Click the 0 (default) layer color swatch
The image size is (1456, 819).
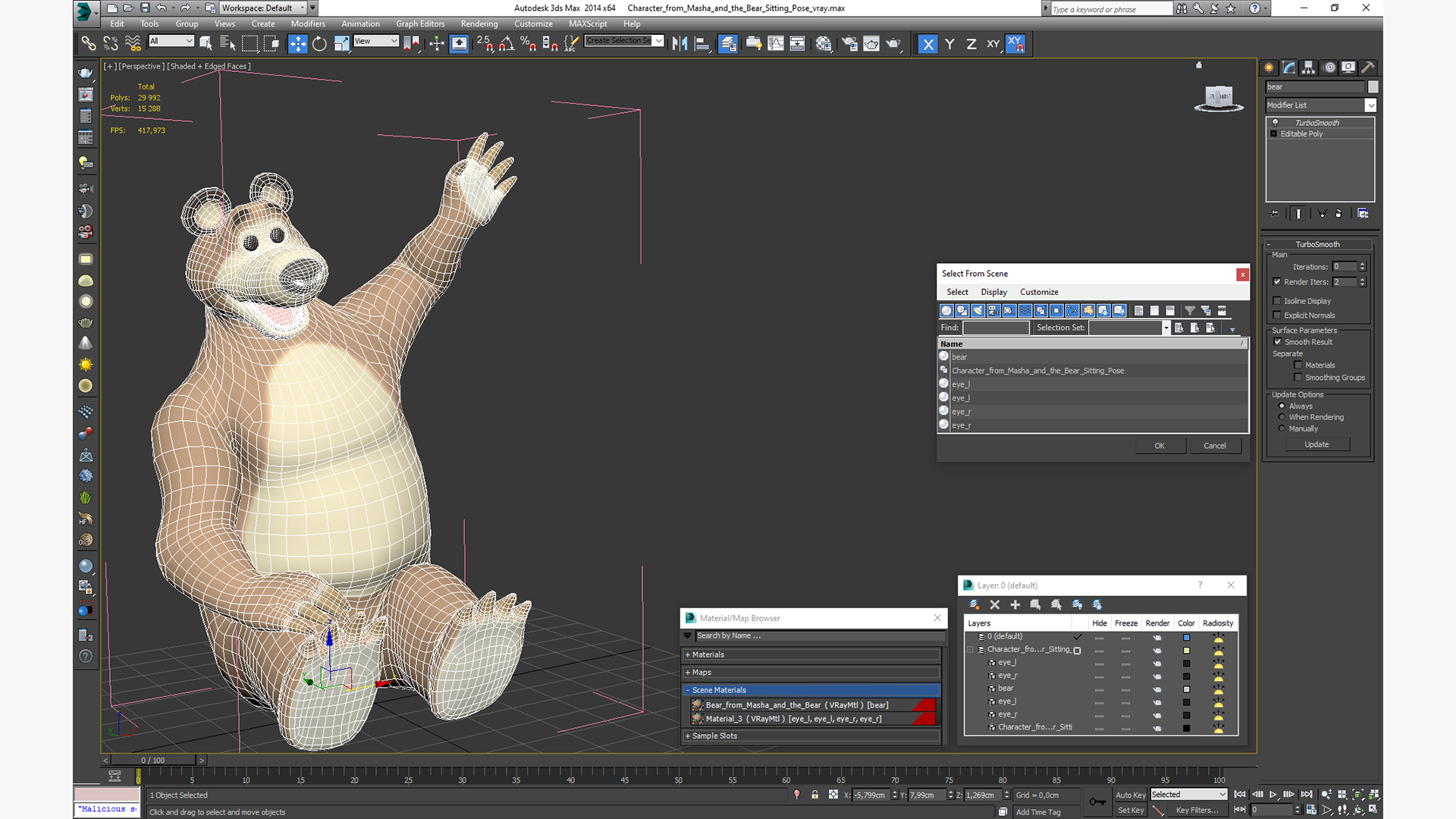tap(1187, 637)
